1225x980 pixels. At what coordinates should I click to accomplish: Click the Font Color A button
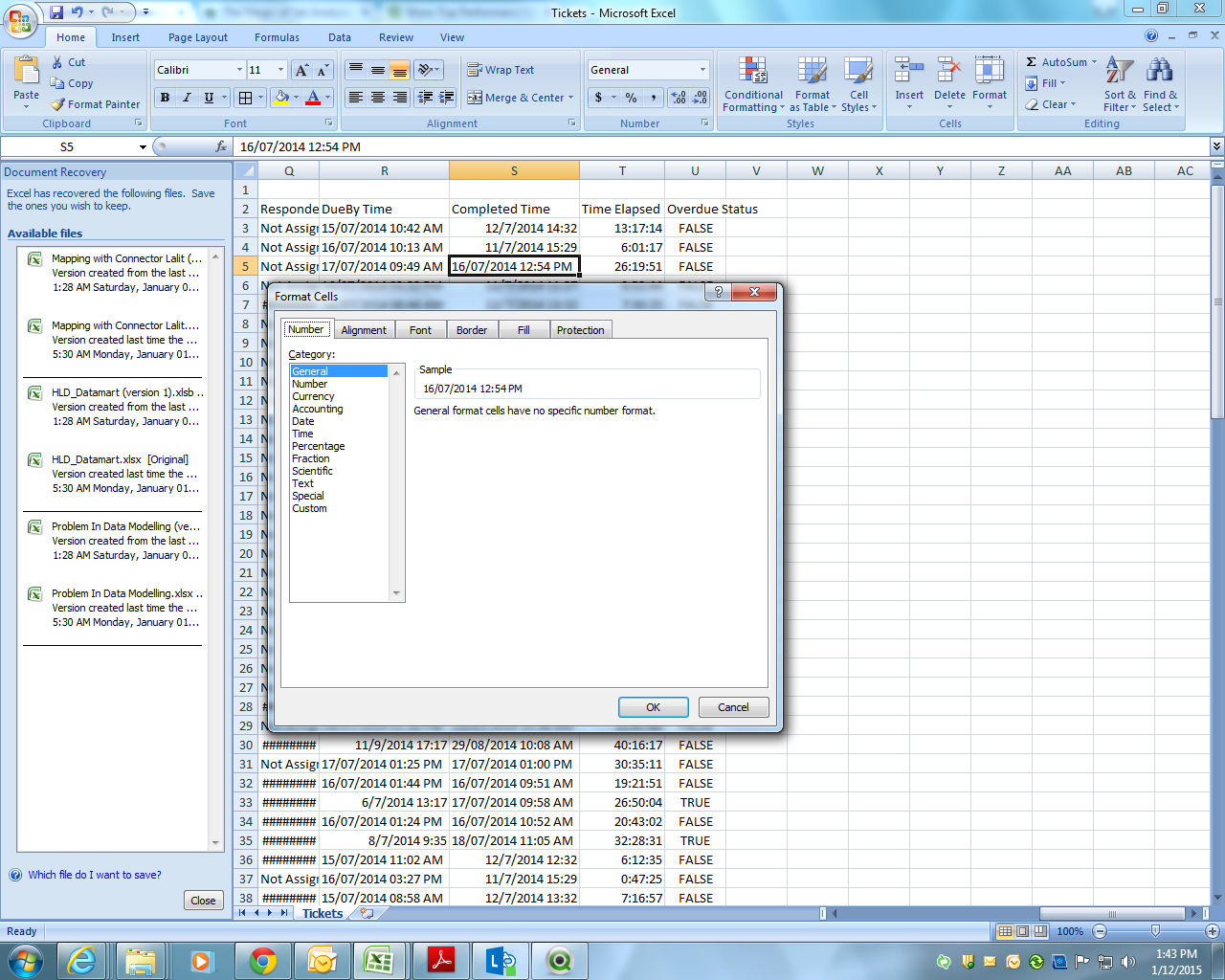(x=313, y=98)
